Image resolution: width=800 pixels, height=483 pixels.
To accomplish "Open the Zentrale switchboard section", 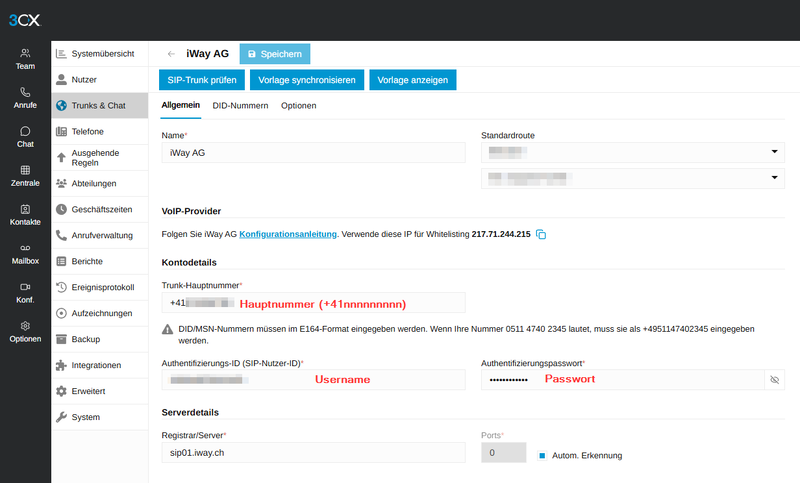I will [x=25, y=176].
